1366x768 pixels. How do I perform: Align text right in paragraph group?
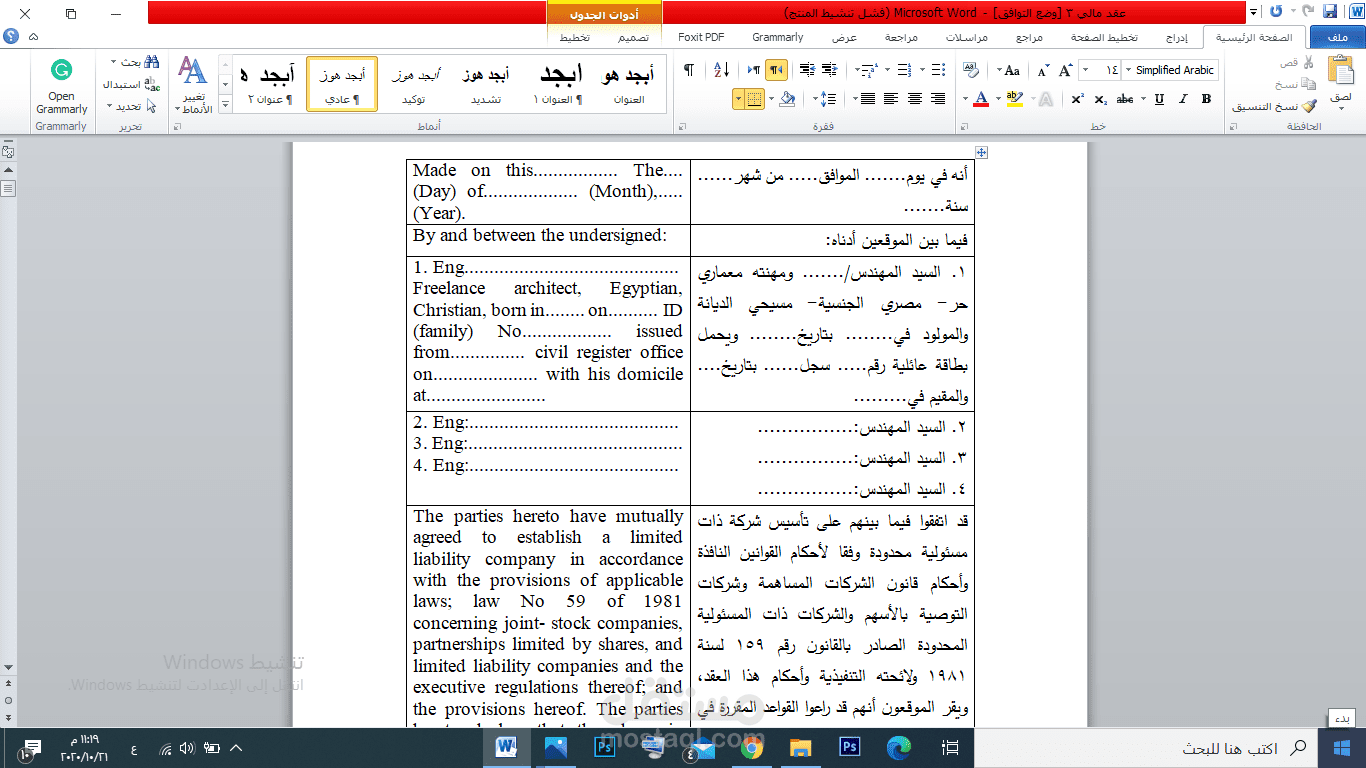938,99
